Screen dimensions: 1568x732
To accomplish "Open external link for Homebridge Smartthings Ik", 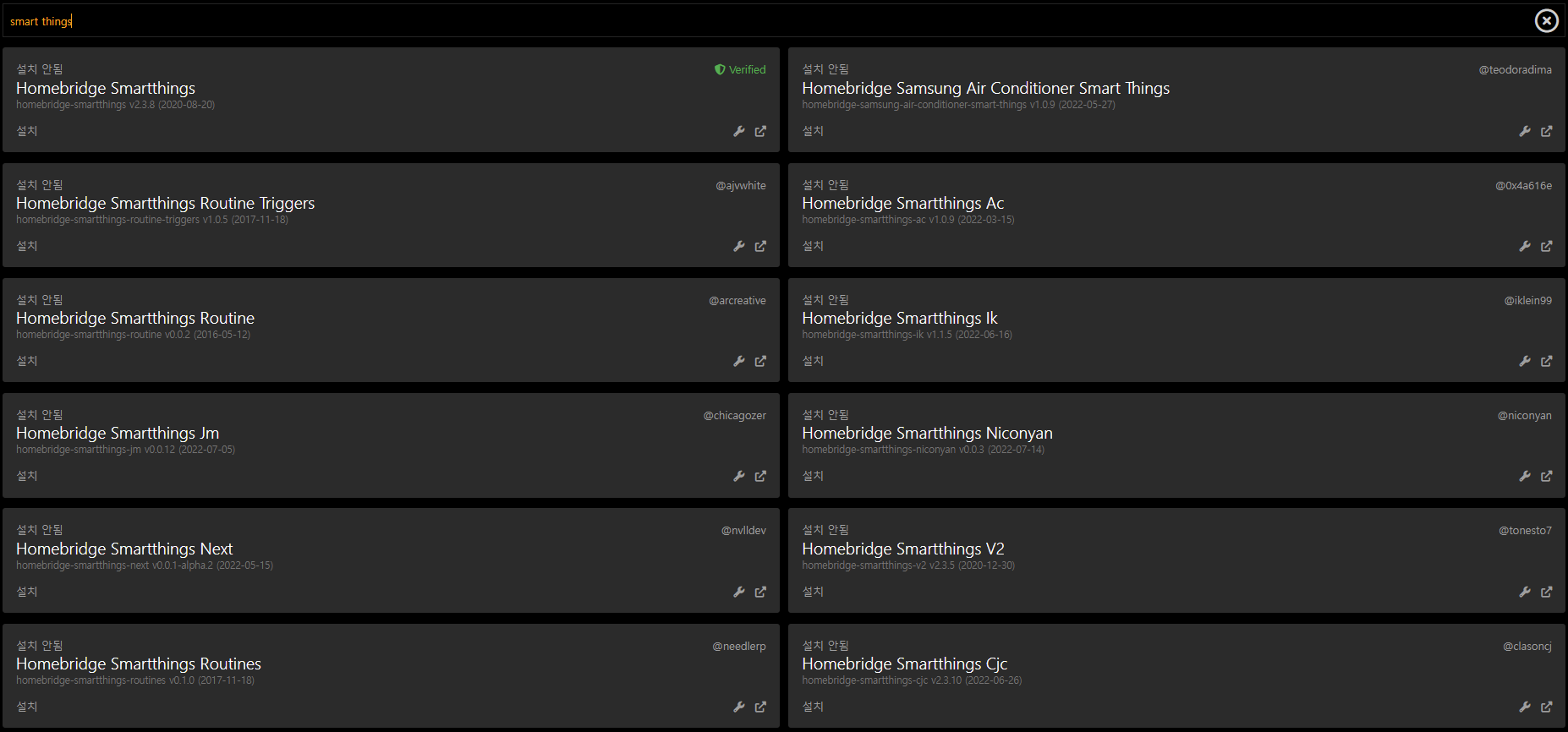I will pyautogui.click(x=1546, y=361).
